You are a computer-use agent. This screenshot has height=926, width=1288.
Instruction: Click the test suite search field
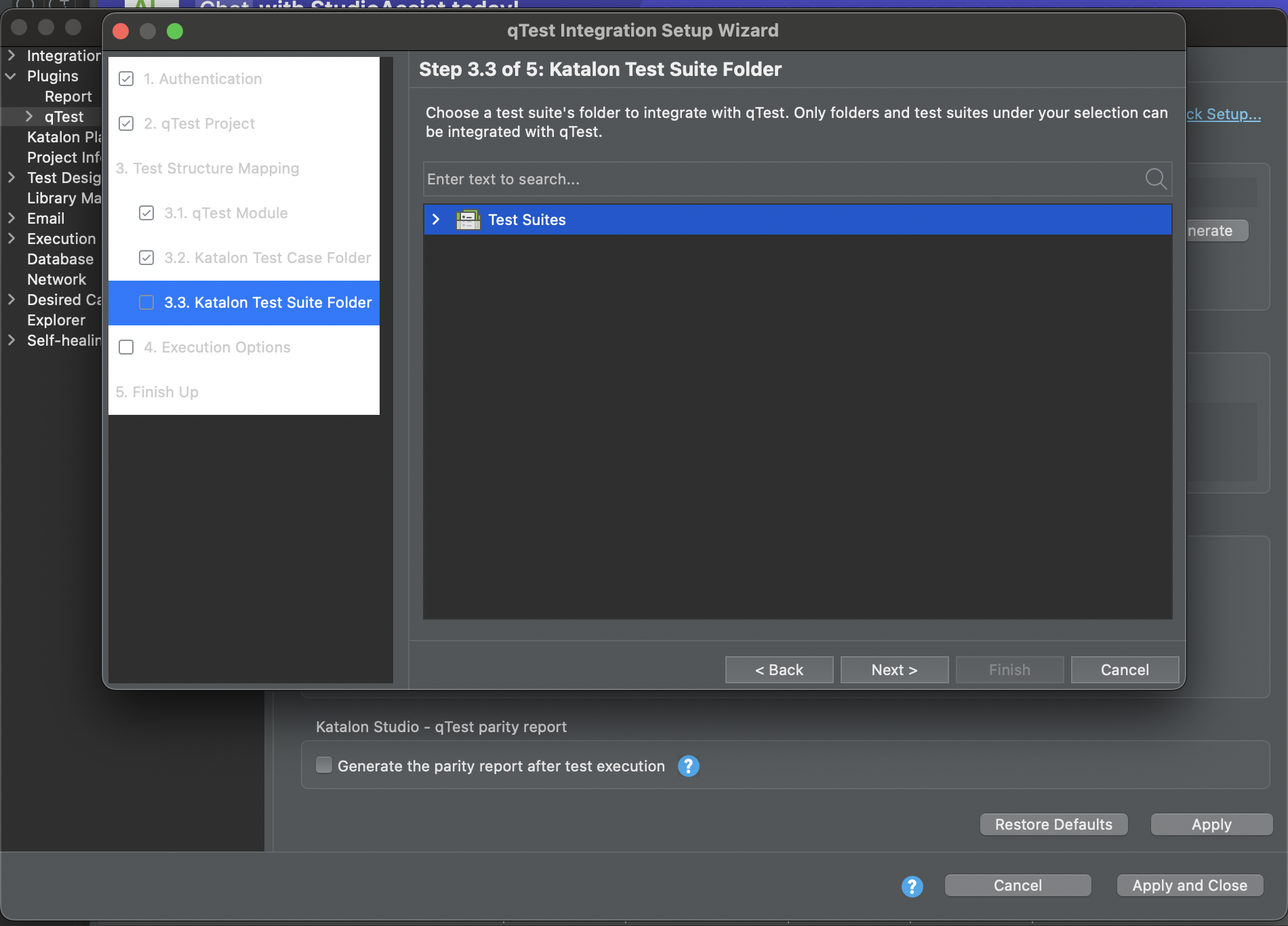pyautogui.click(x=780, y=179)
